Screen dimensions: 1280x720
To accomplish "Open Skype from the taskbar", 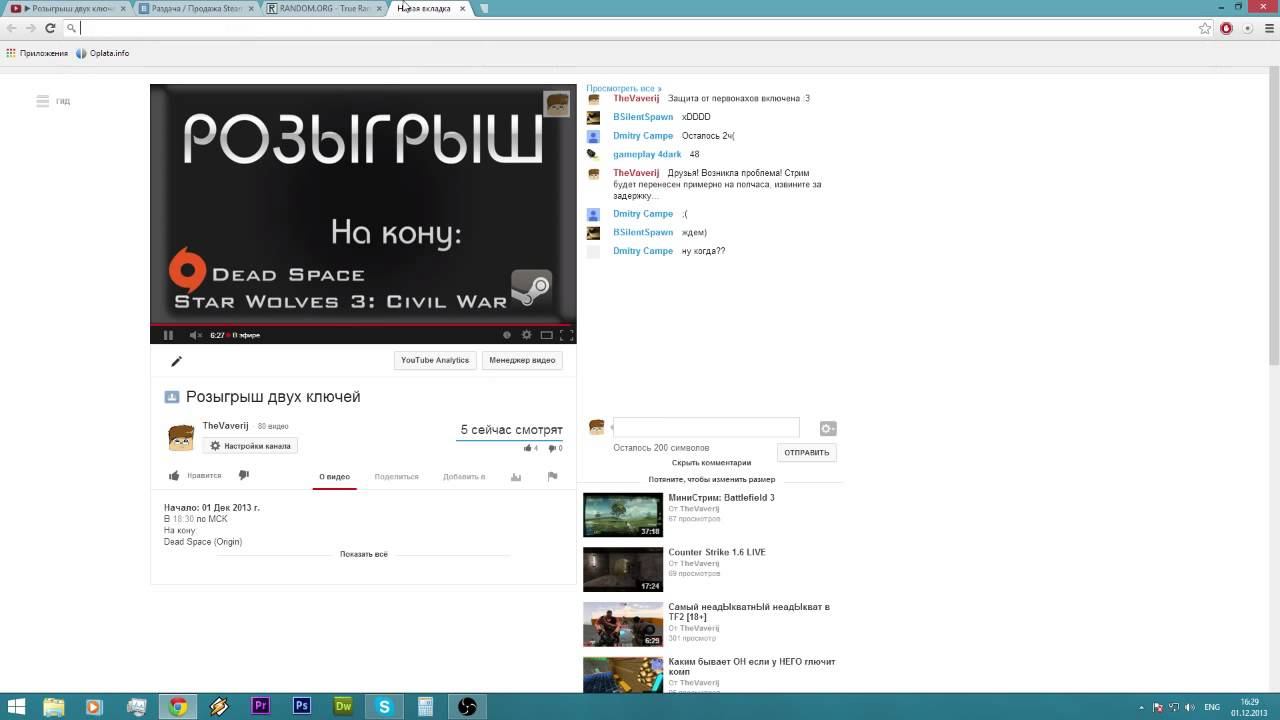I will point(384,706).
